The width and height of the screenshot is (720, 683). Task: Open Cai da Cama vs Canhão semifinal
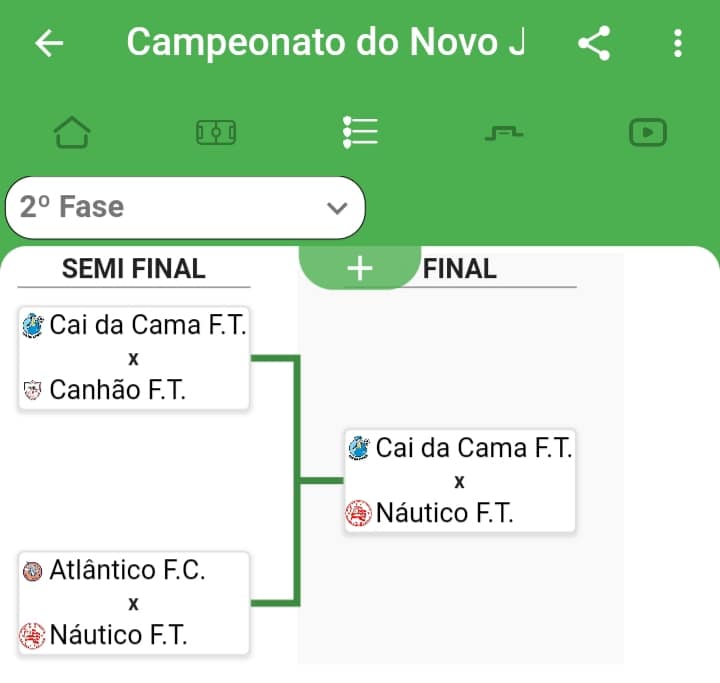pyautogui.click(x=134, y=357)
